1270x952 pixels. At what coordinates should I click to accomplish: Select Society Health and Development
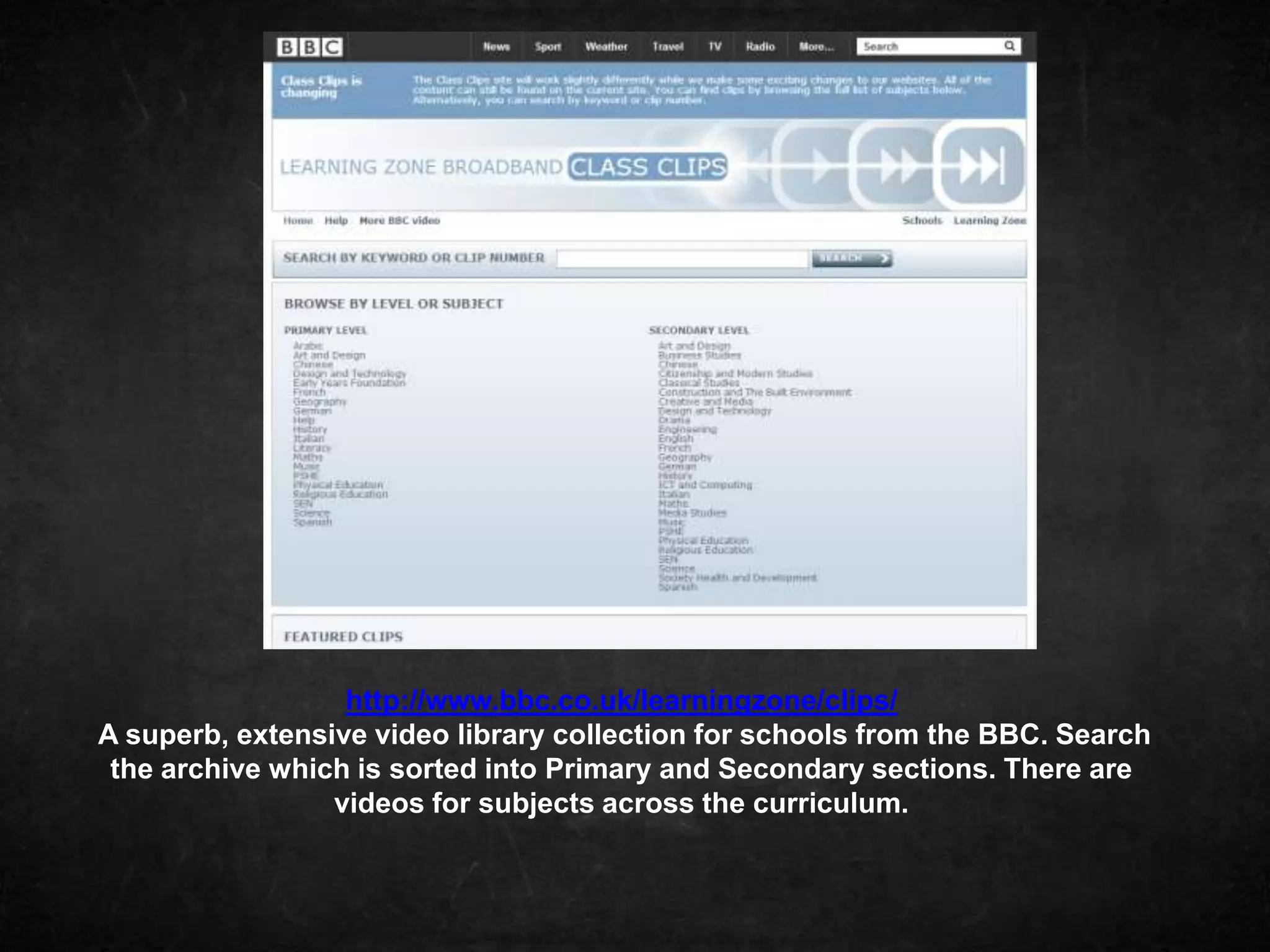737,578
